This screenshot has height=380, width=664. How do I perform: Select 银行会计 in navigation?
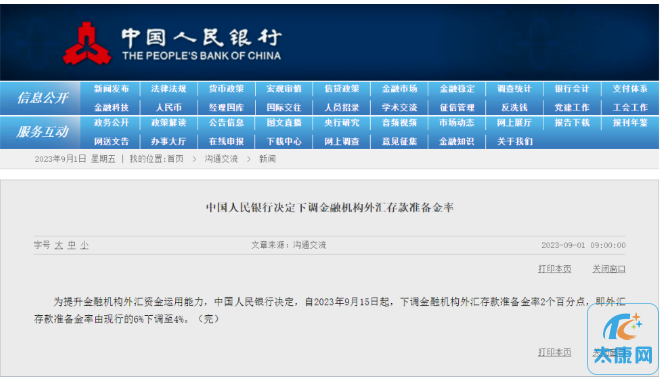click(572, 89)
